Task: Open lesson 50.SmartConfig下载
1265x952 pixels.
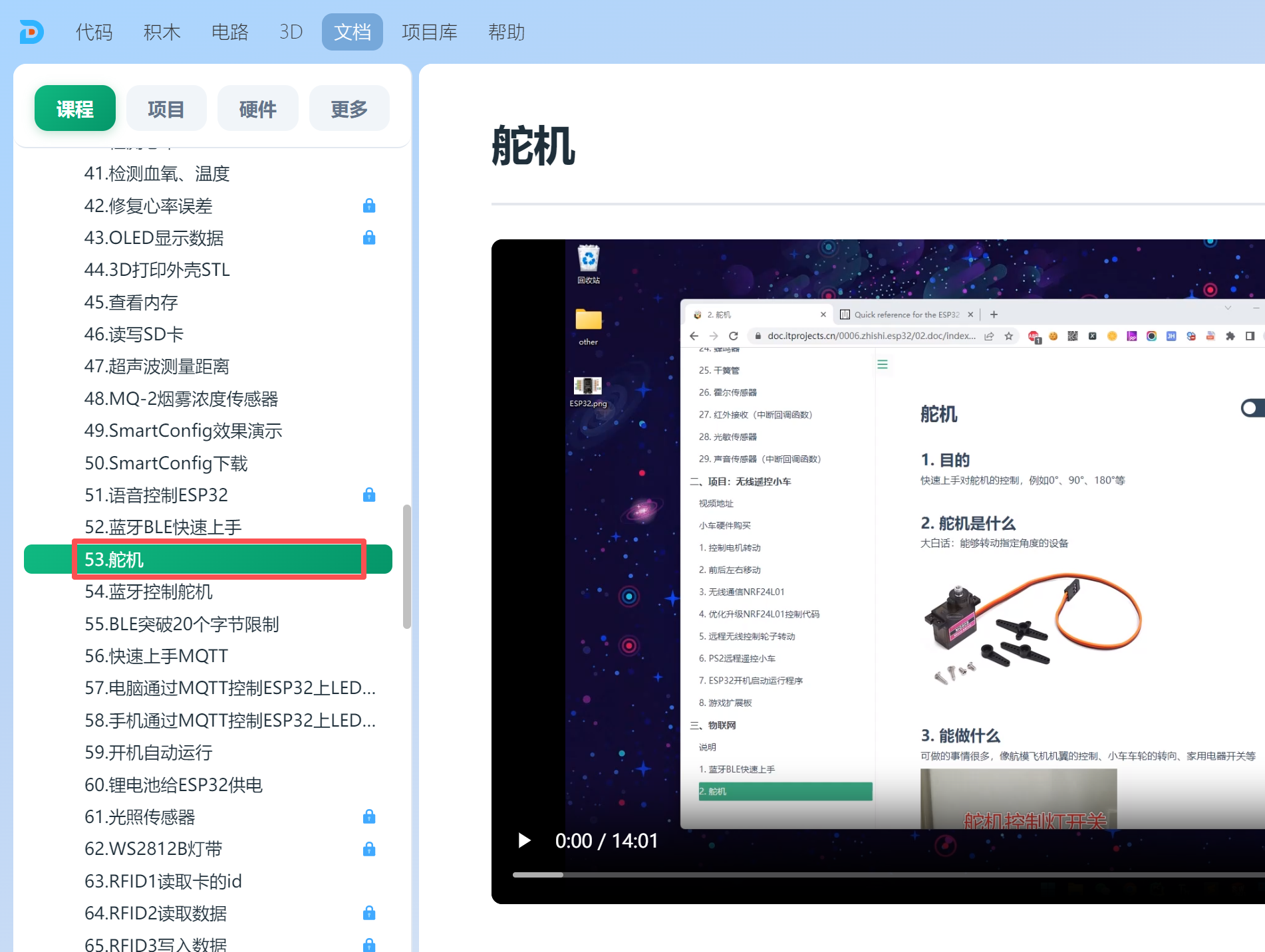Action: (166, 463)
